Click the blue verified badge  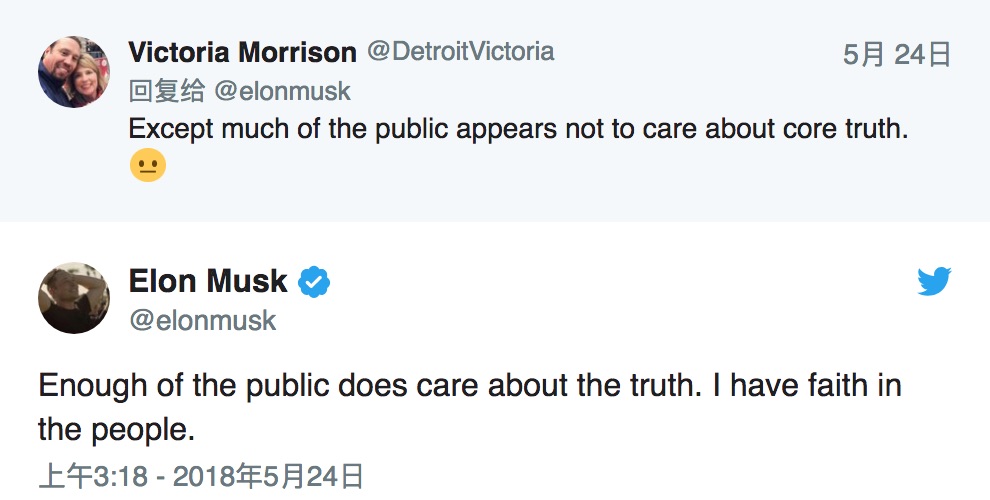[315, 283]
